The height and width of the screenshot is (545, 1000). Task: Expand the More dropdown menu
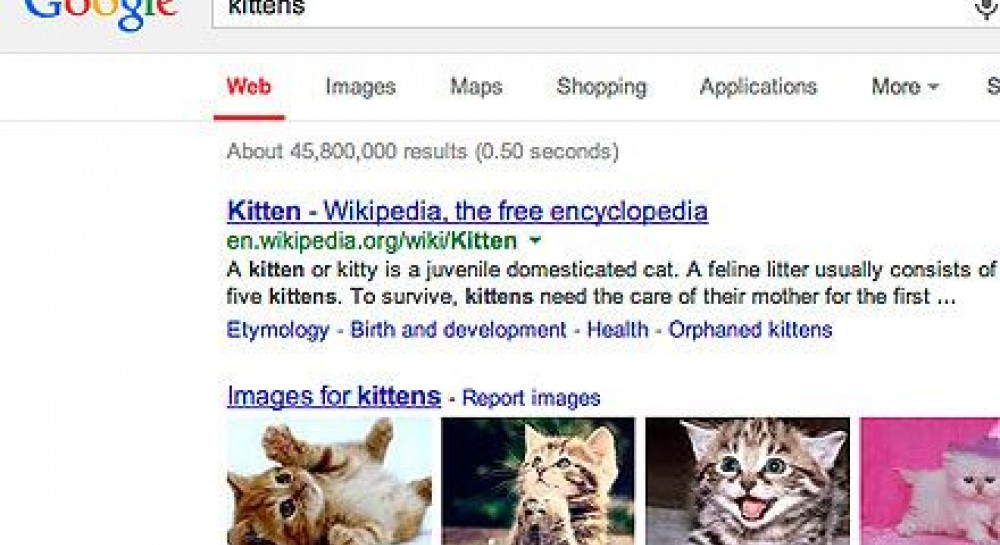tap(905, 87)
